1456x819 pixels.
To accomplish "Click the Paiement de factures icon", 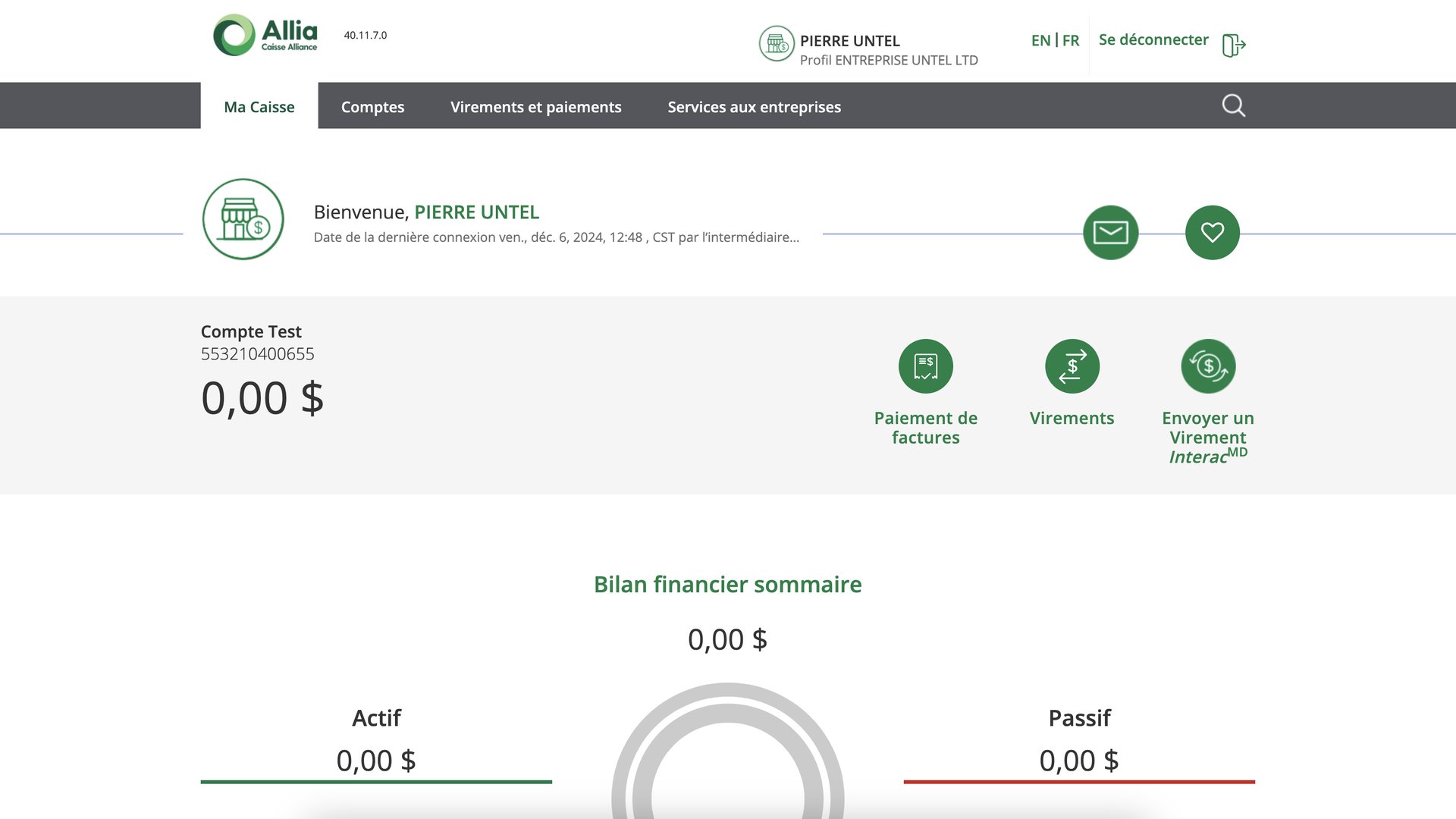I will [x=925, y=366].
